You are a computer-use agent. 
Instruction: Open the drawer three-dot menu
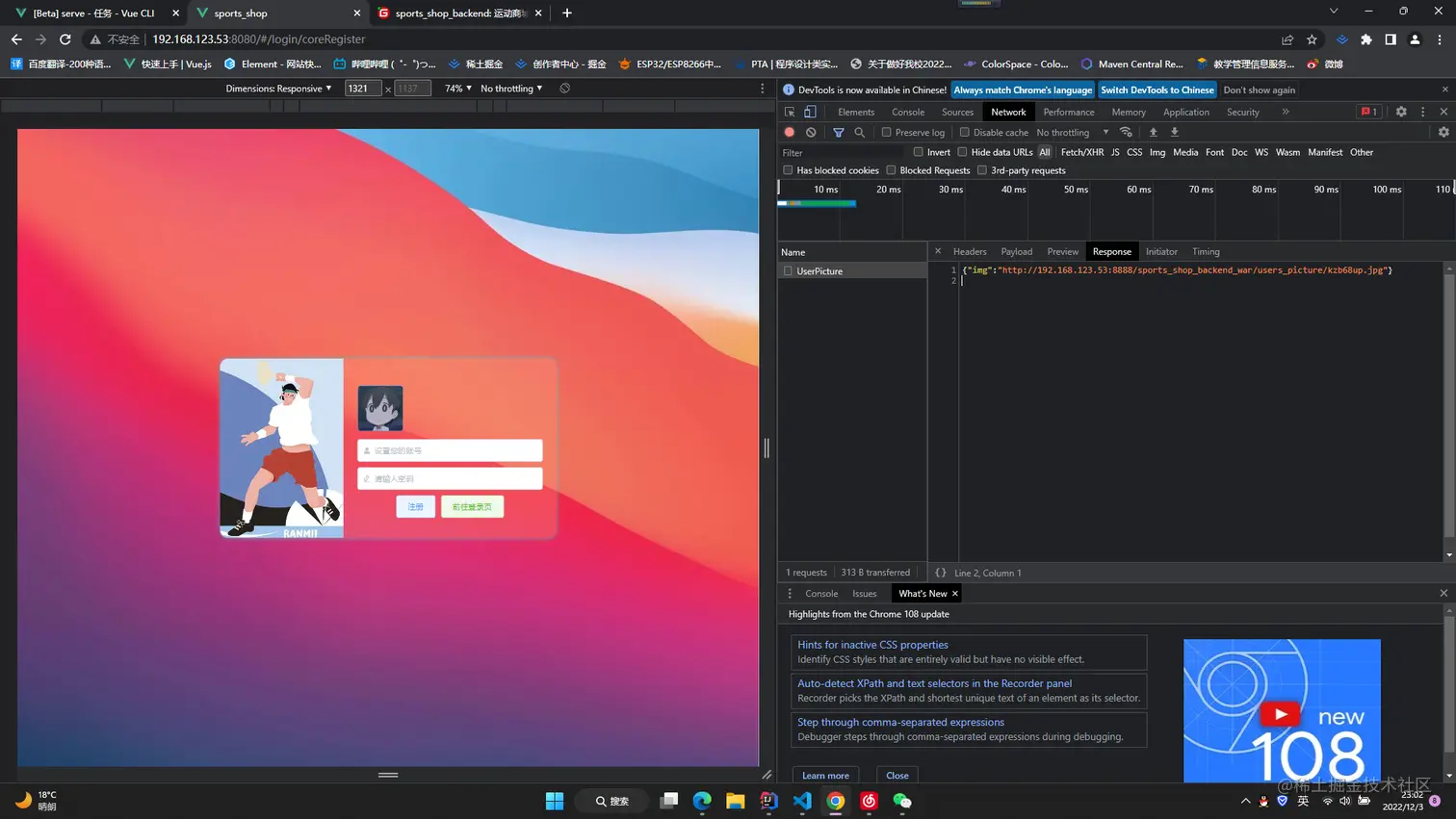790,594
